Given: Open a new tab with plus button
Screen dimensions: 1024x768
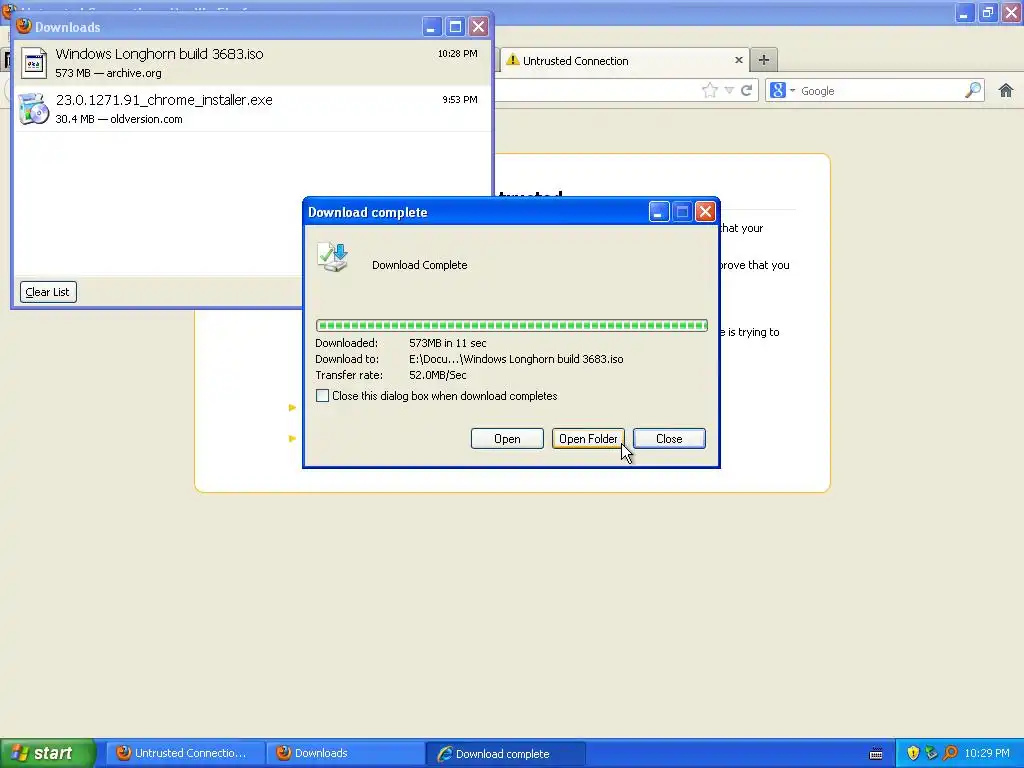Looking at the screenshot, I should 763,60.
